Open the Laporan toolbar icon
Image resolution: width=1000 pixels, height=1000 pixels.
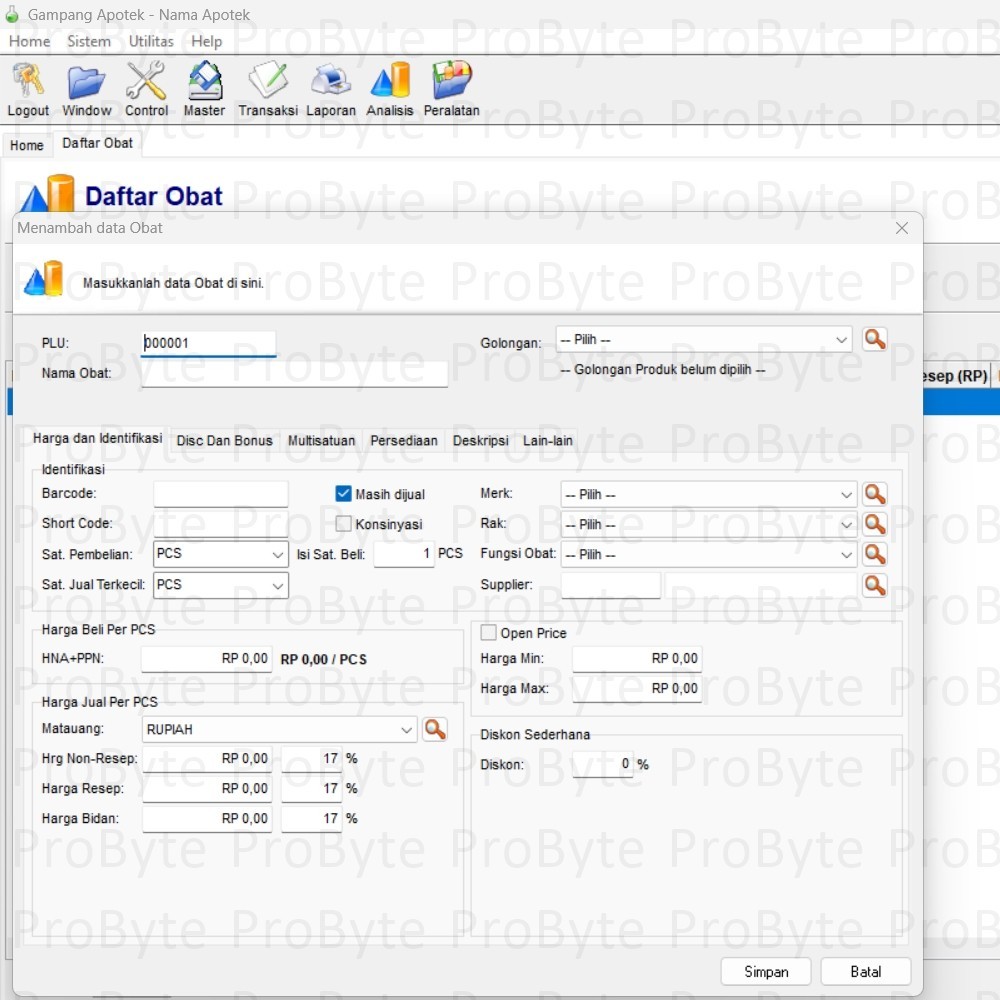pos(330,81)
